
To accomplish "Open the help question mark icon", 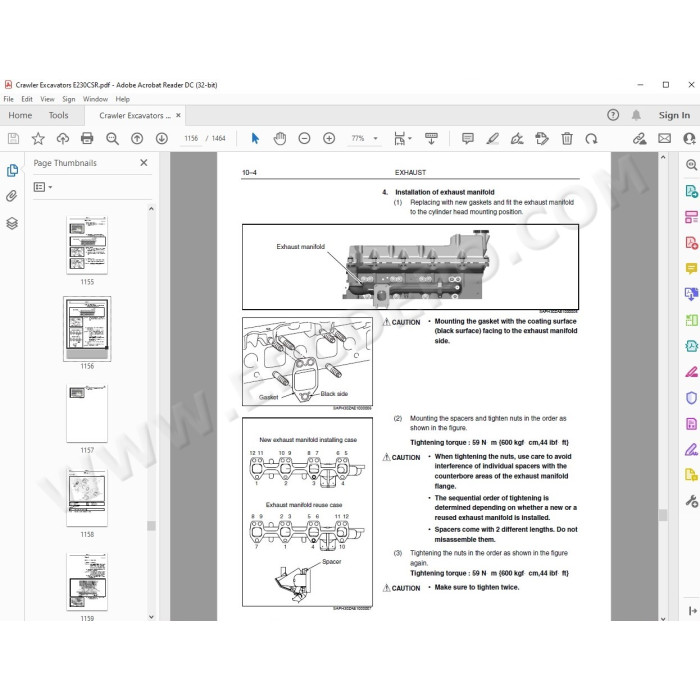I will [x=613, y=115].
